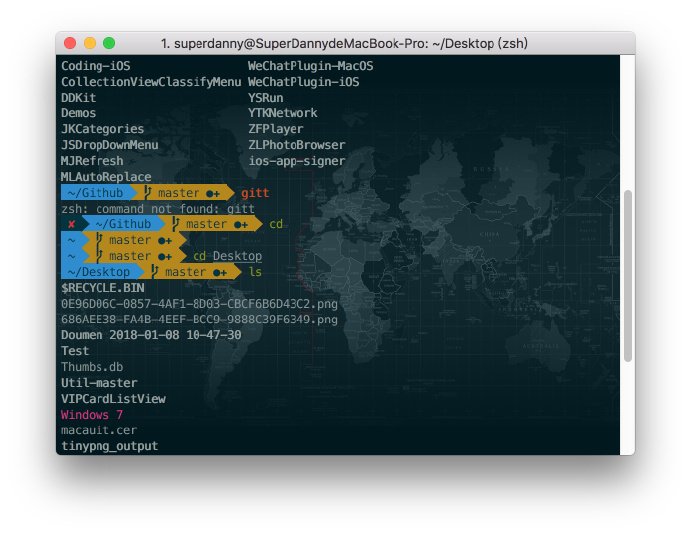
Task: Click the WeChatPlugin-MacOS directory name
Action: 310,66
